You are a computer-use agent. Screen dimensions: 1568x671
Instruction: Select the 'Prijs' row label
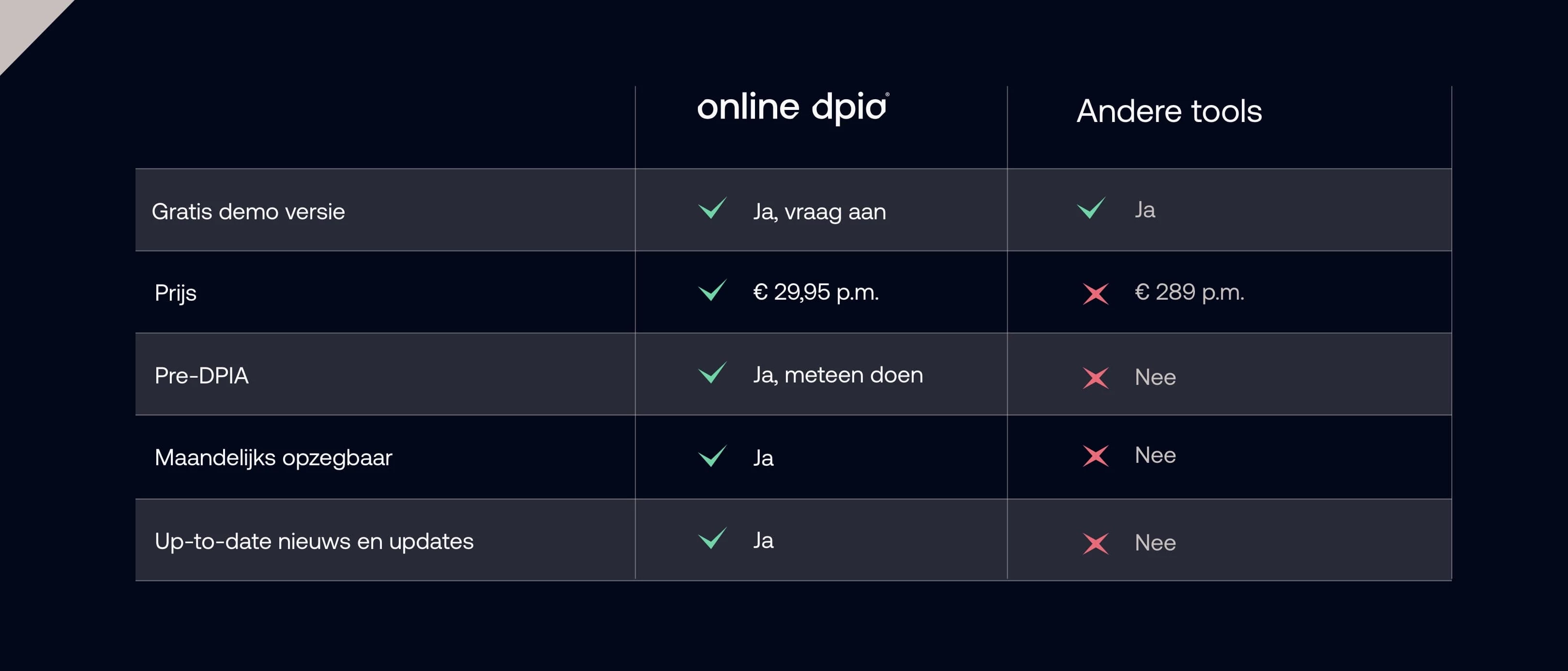(175, 293)
